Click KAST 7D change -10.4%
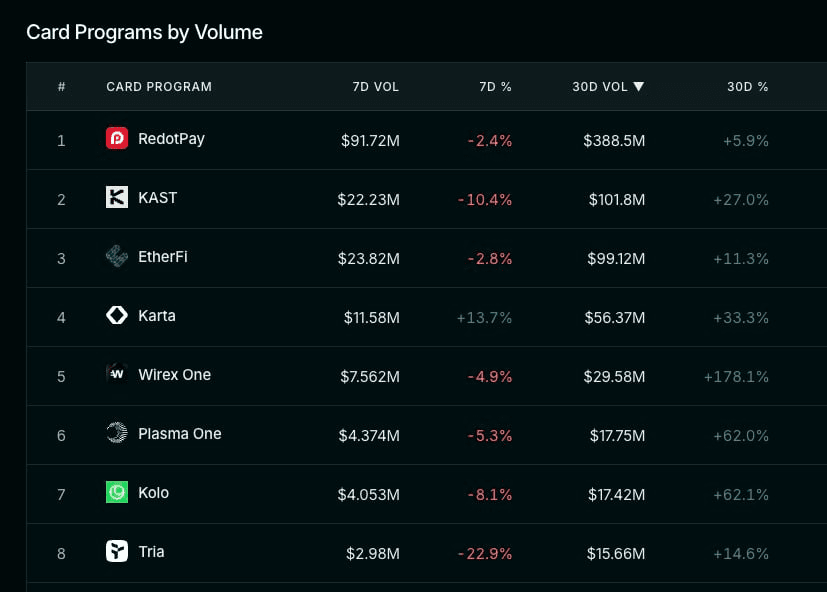 [485, 200]
